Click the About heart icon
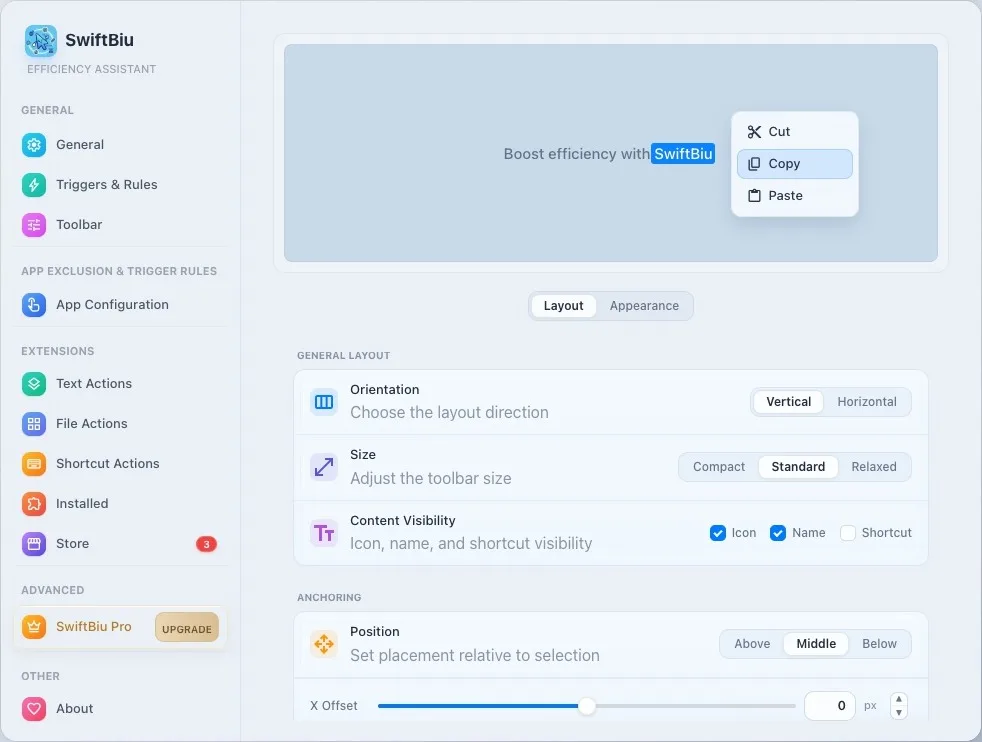Screen dimensions: 982x742 pos(34,709)
